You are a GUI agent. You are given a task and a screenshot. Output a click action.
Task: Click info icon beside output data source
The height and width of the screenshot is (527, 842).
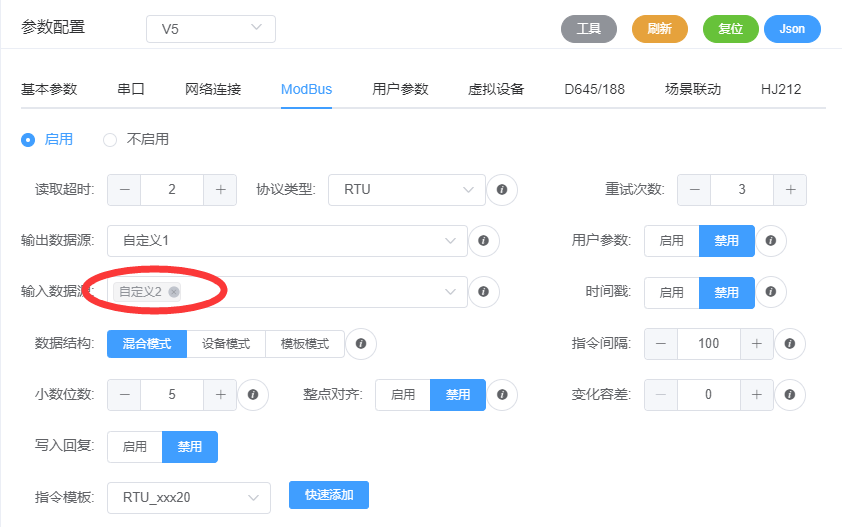[484, 241]
